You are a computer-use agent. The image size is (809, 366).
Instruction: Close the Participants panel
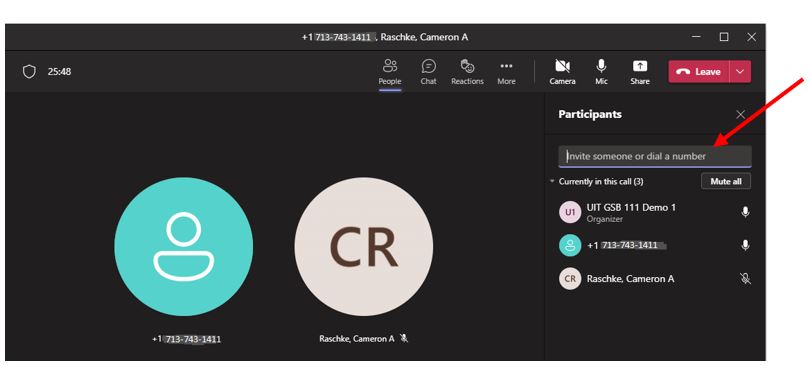(740, 115)
